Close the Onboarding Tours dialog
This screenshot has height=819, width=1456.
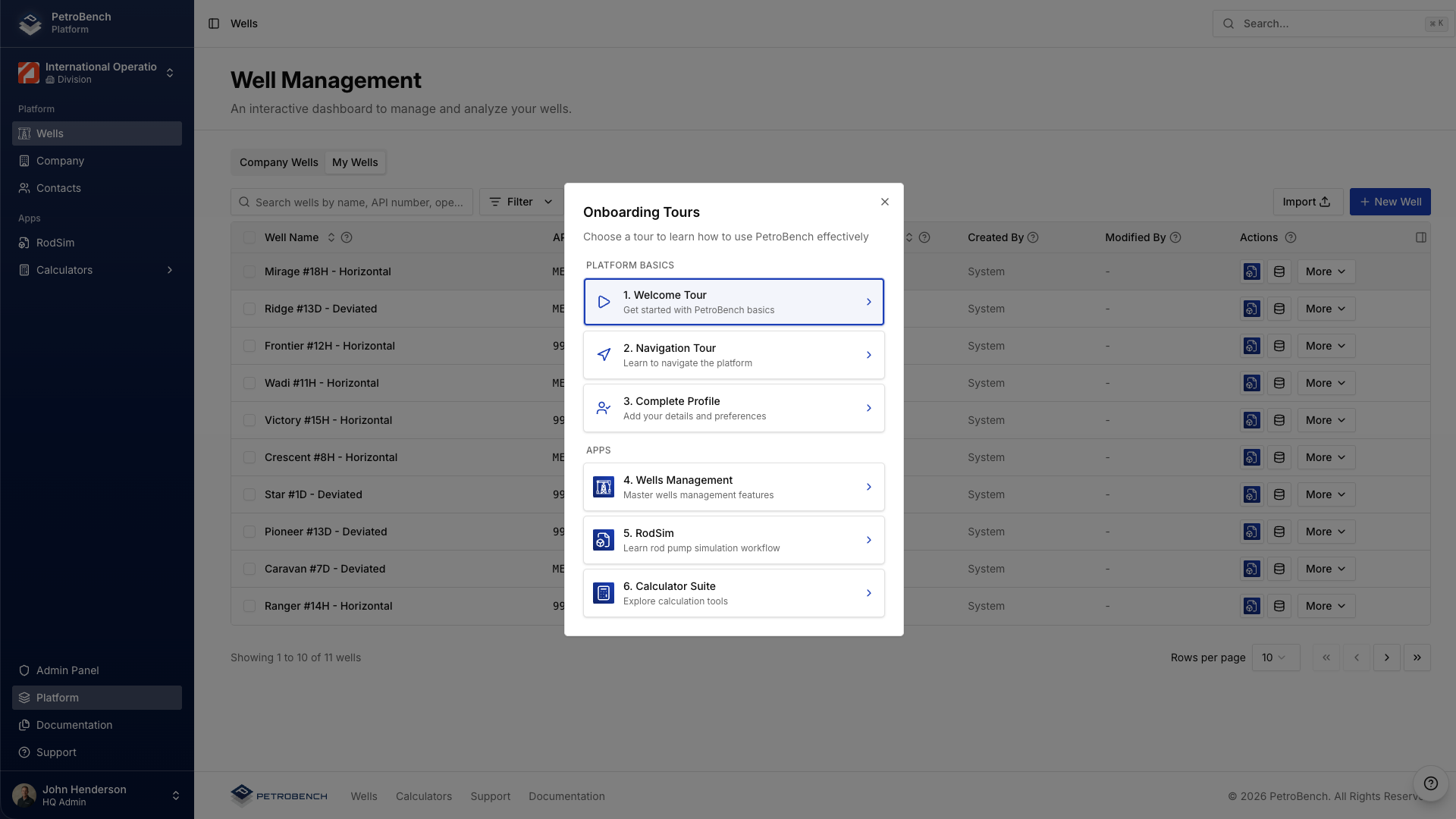(x=884, y=202)
